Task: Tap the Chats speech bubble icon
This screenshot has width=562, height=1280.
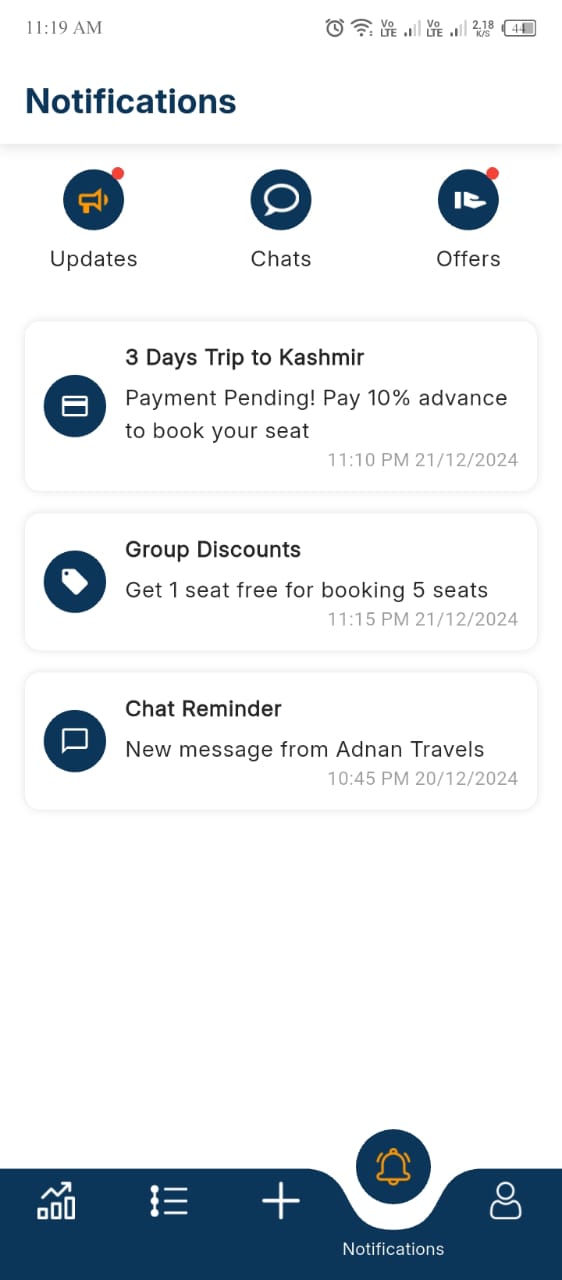Action: (281, 200)
